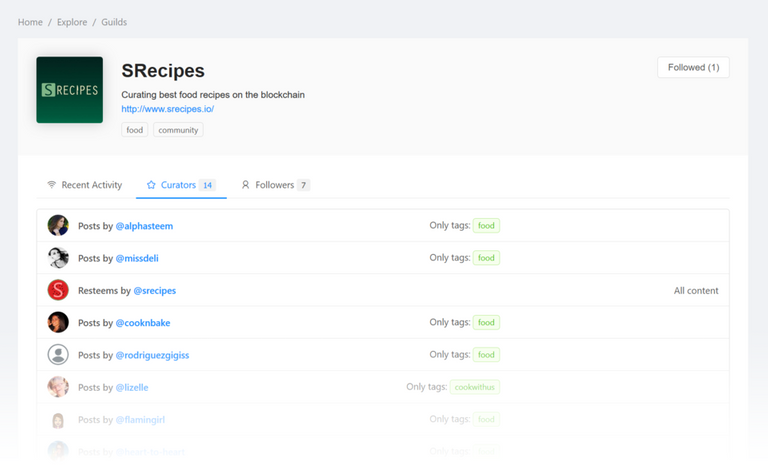Open the @rodriguezgigiss profile link
768x468 pixels.
(x=152, y=355)
